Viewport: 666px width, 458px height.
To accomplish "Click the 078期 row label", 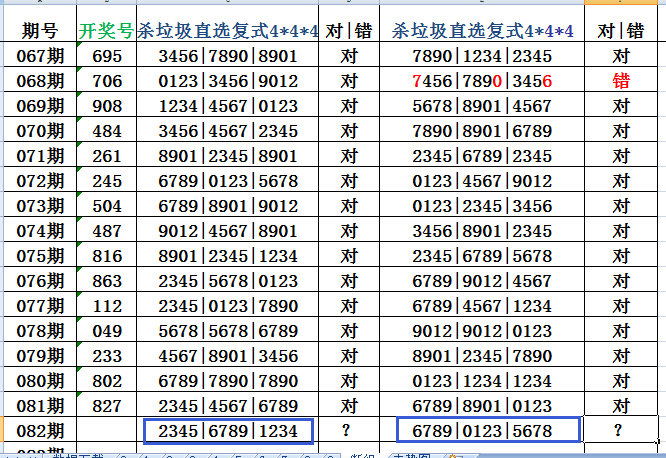I will click(40, 331).
